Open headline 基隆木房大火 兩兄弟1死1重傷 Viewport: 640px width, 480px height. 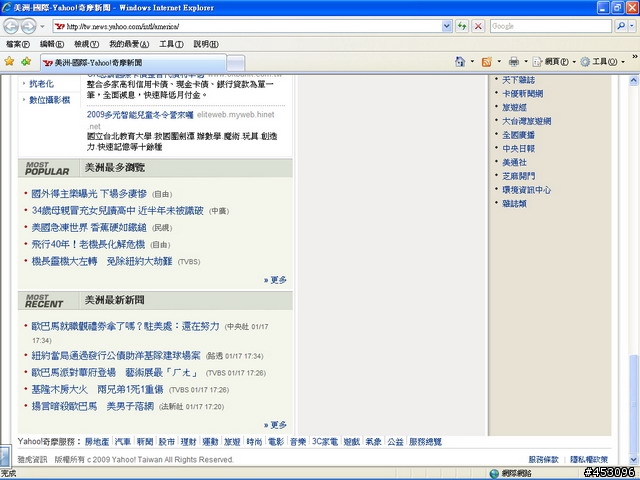coord(97,389)
